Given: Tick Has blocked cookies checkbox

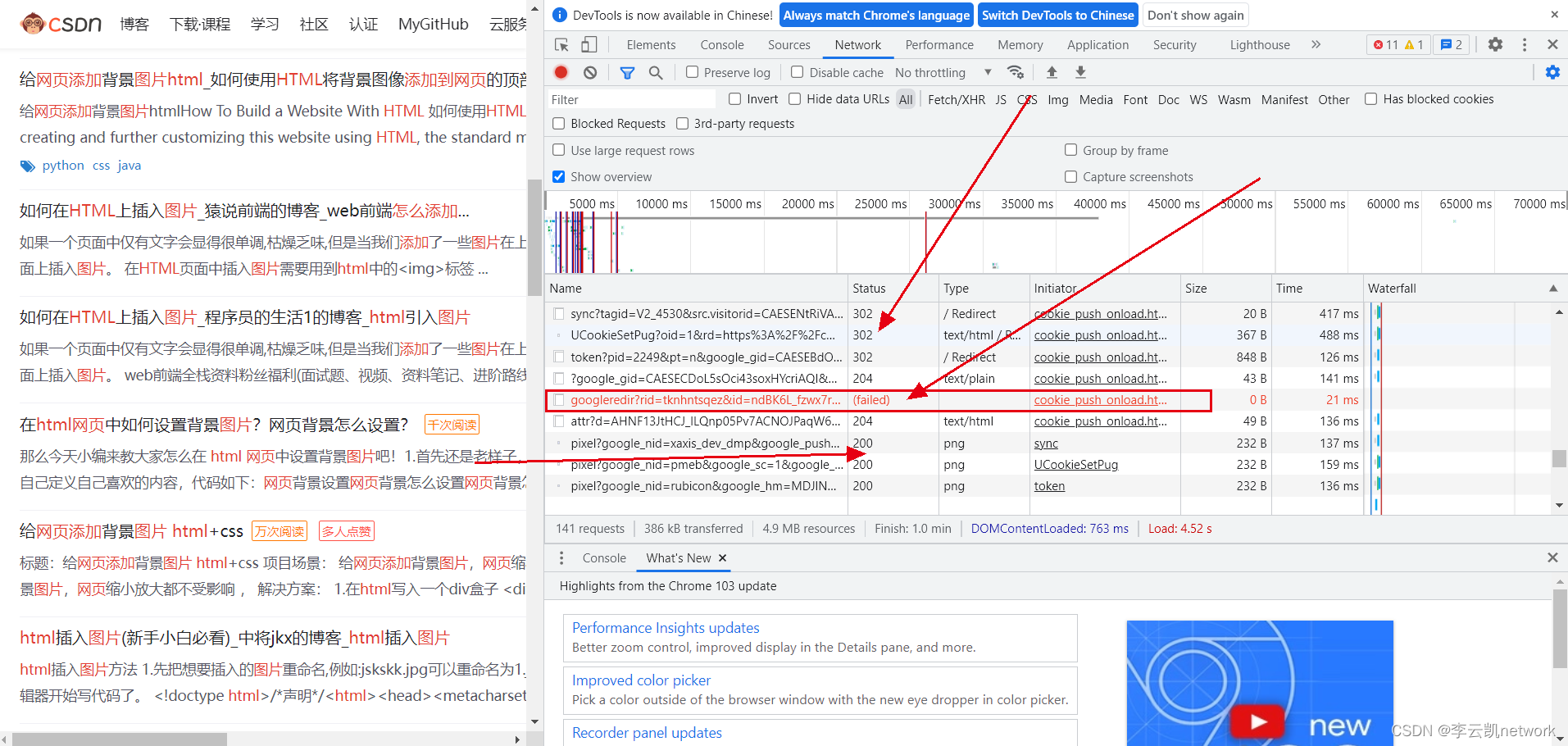Looking at the screenshot, I should pos(1370,99).
